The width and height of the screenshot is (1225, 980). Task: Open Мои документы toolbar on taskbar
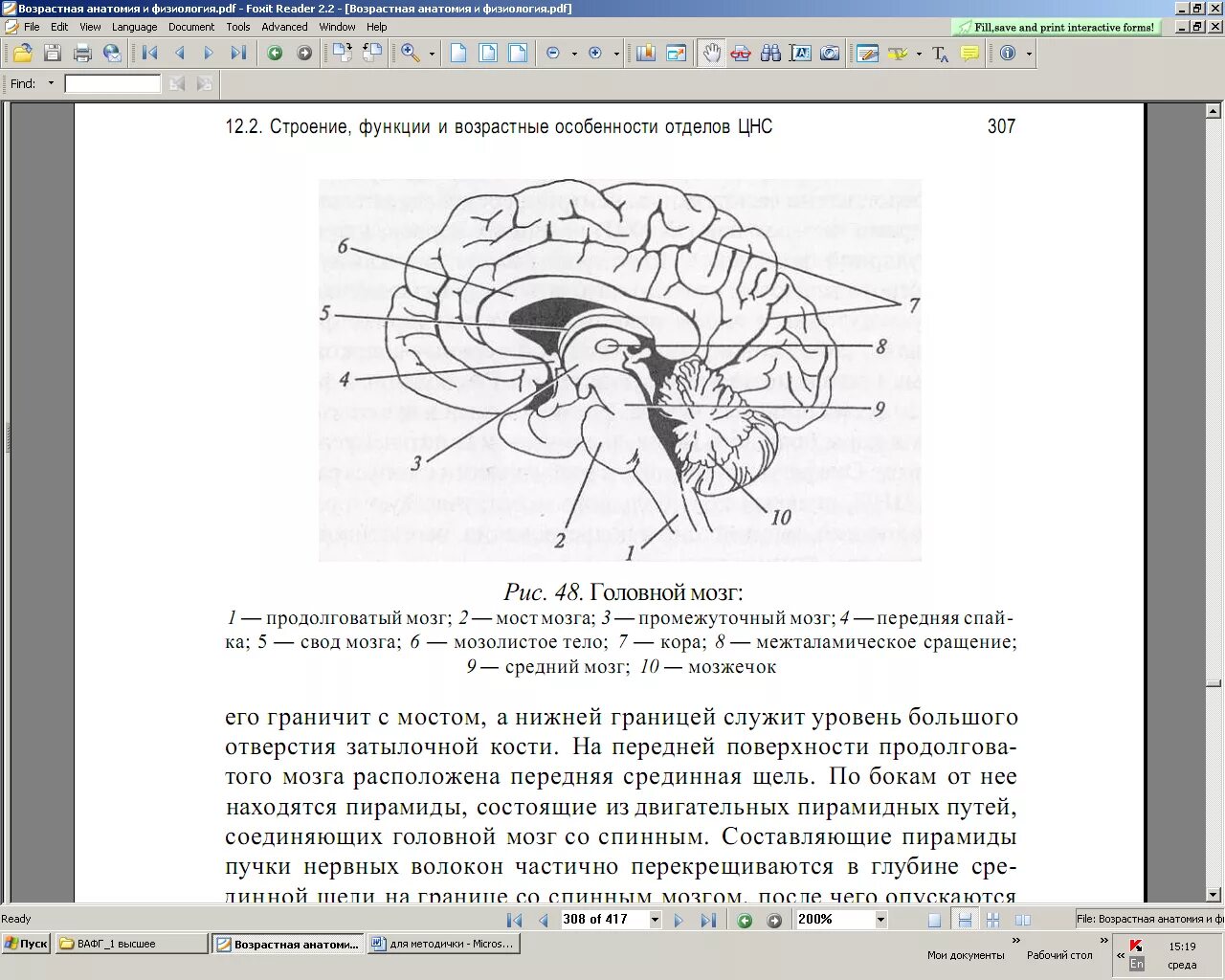pyautogui.click(x=966, y=955)
